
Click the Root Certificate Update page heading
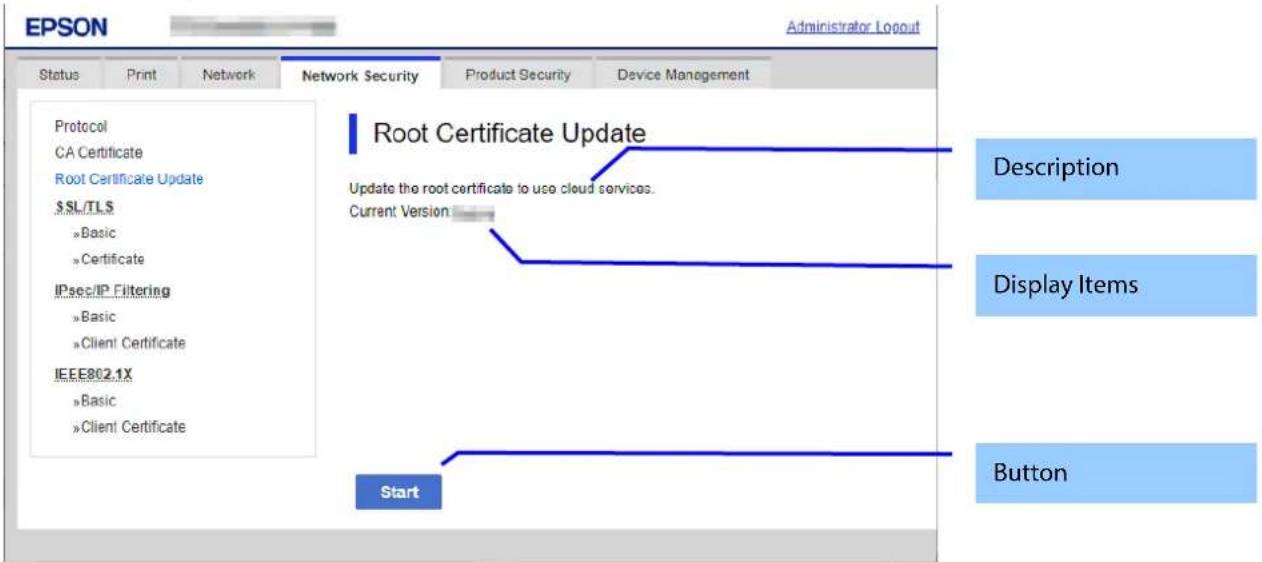click(x=509, y=133)
